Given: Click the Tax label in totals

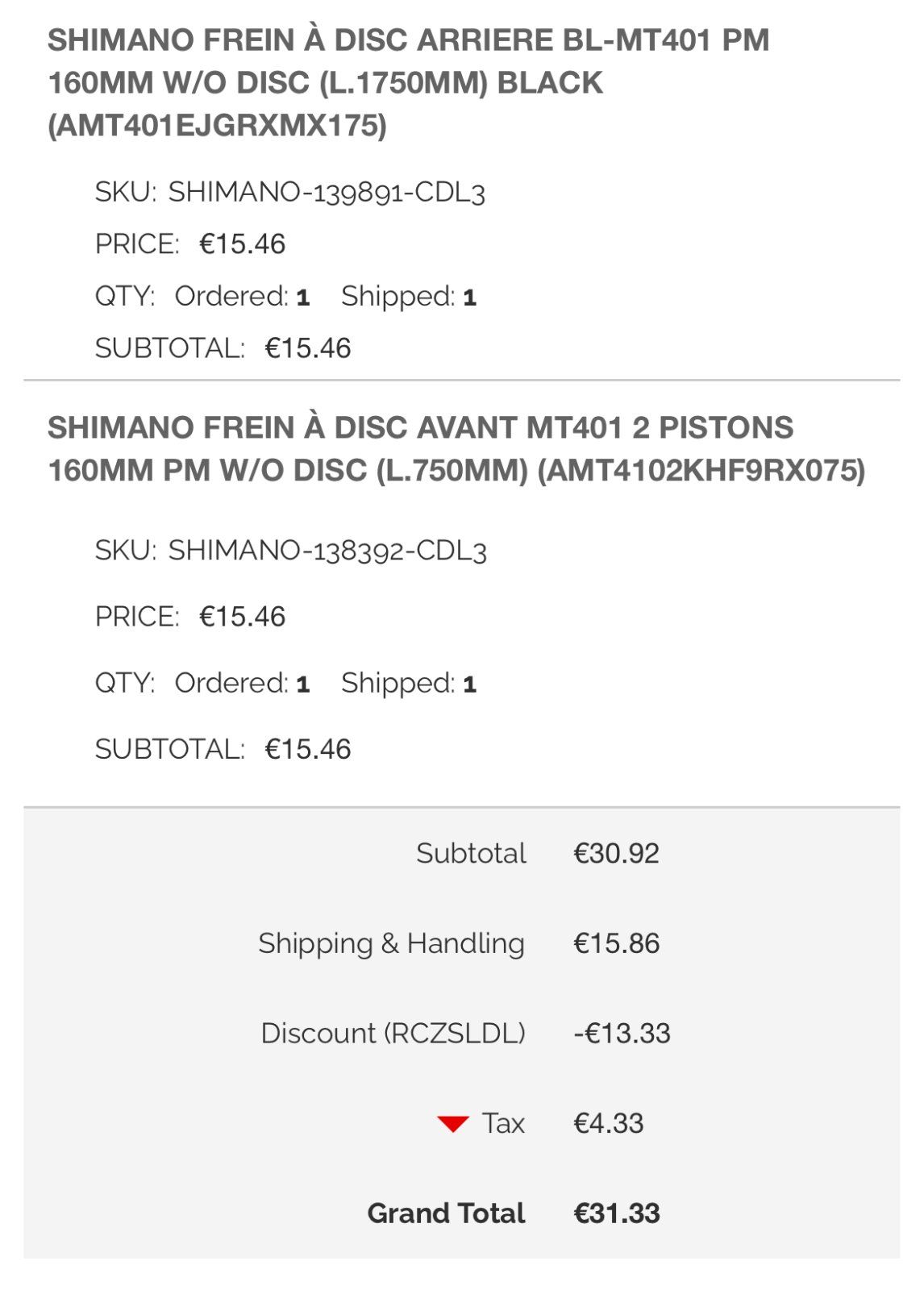Looking at the screenshot, I should [503, 1123].
